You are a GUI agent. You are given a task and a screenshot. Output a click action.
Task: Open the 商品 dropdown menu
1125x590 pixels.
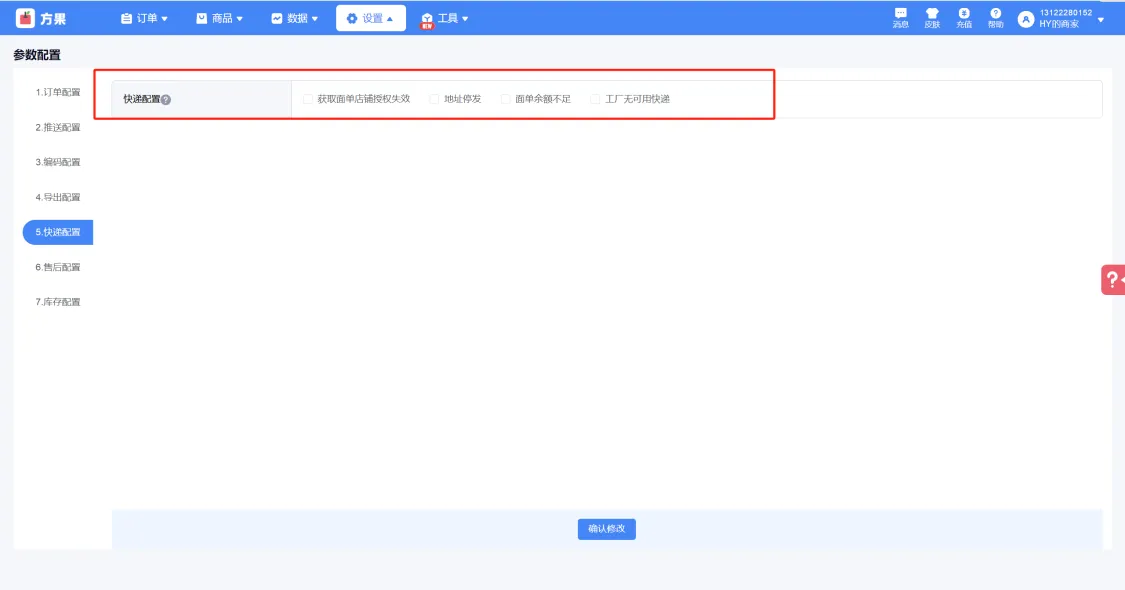click(x=219, y=18)
